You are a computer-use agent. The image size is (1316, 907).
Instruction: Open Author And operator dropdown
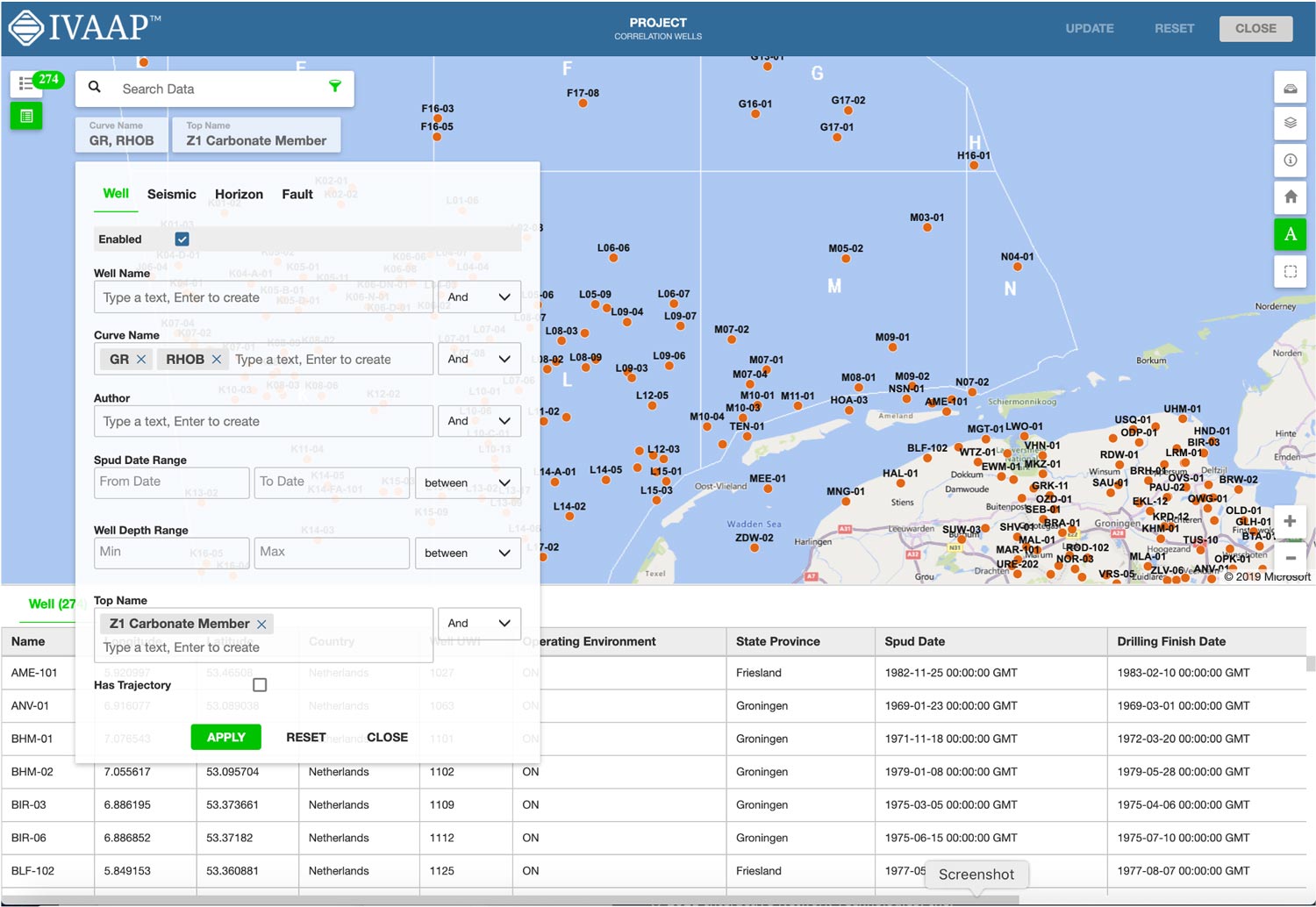(479, 421)
